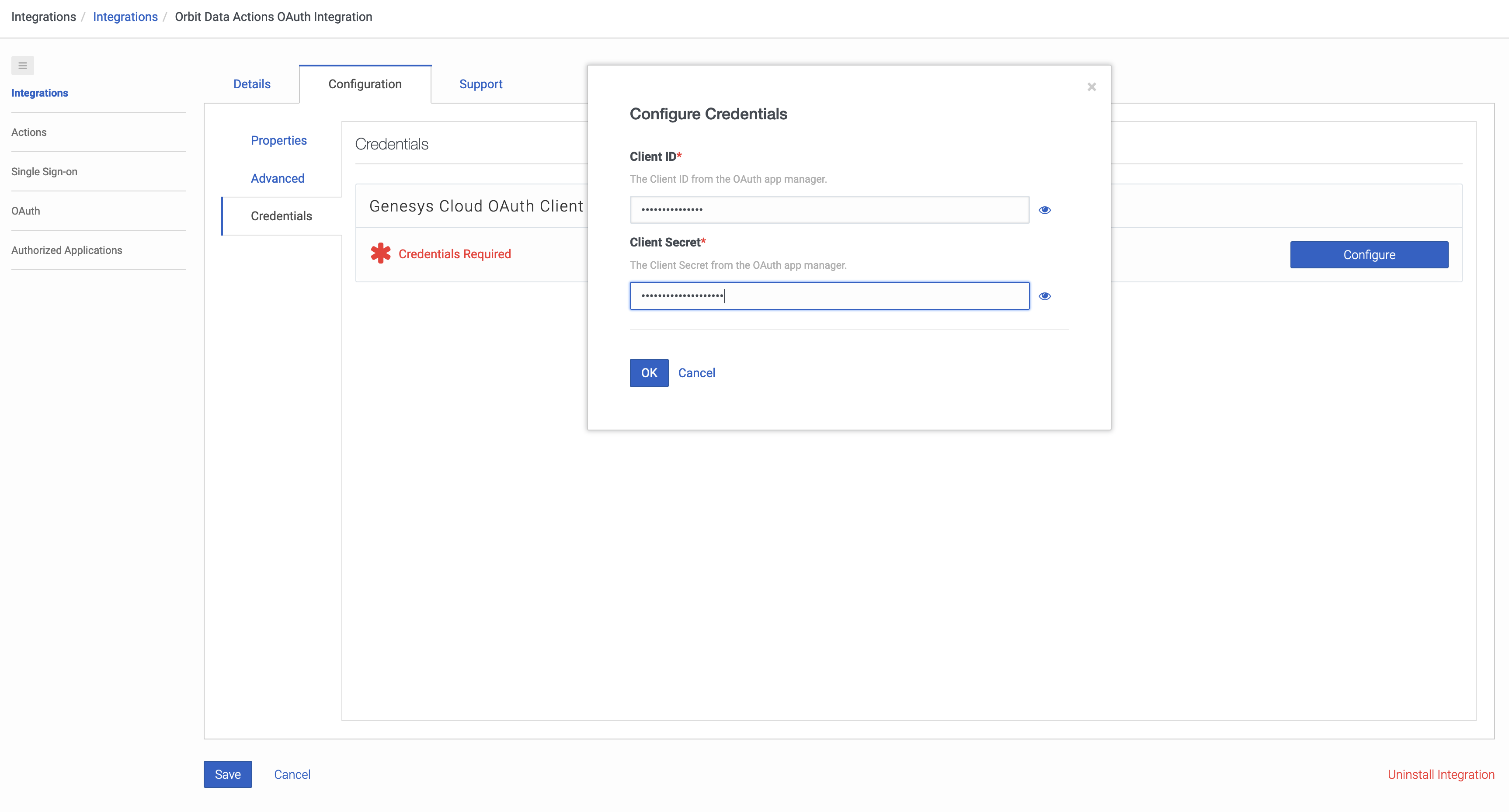Cancel the credentials dialog
Image resolution: width=1509 pixels, height=812 pixels.
point(696,372)
